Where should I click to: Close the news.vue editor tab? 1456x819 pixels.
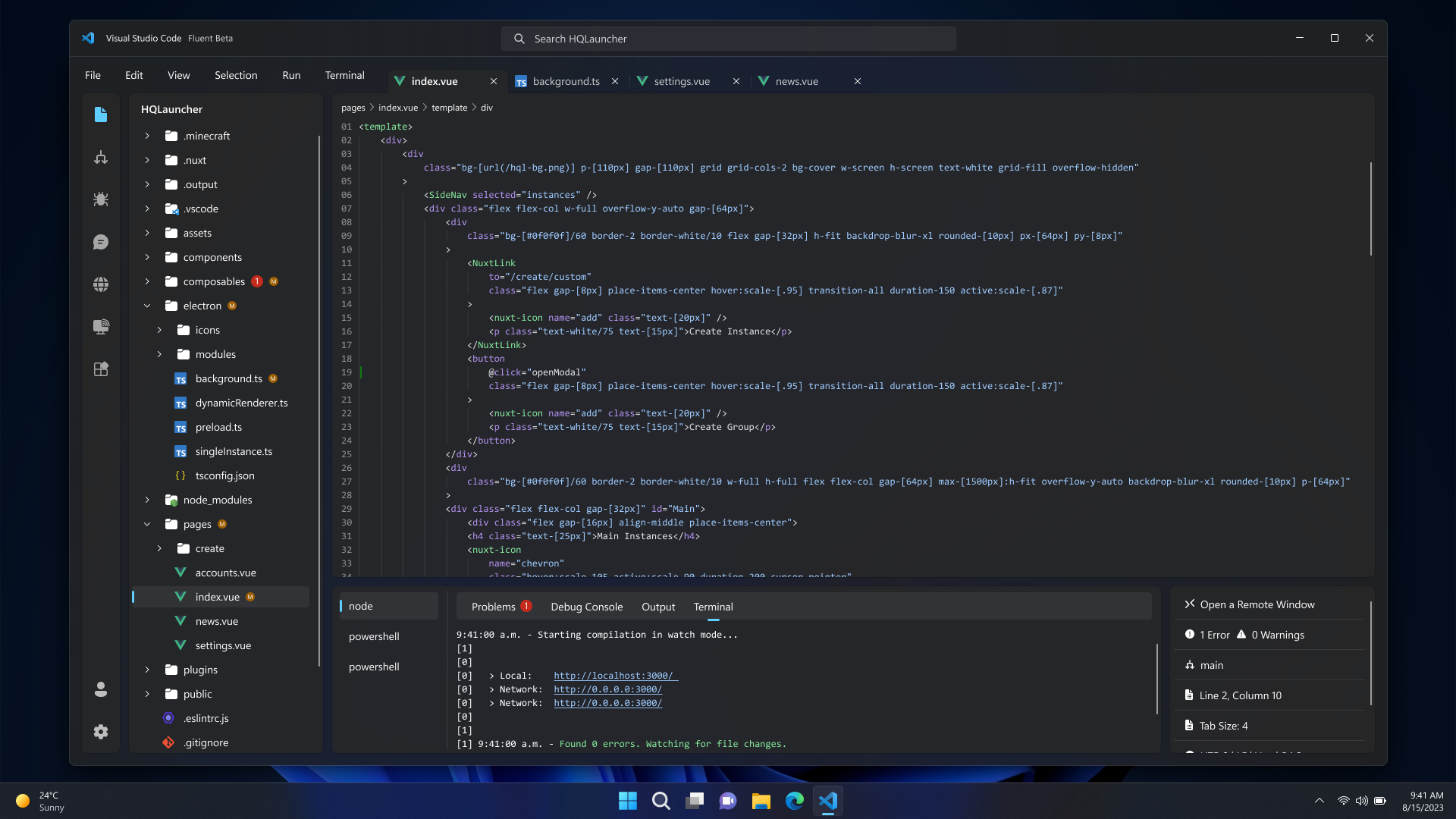coord(858,81)
